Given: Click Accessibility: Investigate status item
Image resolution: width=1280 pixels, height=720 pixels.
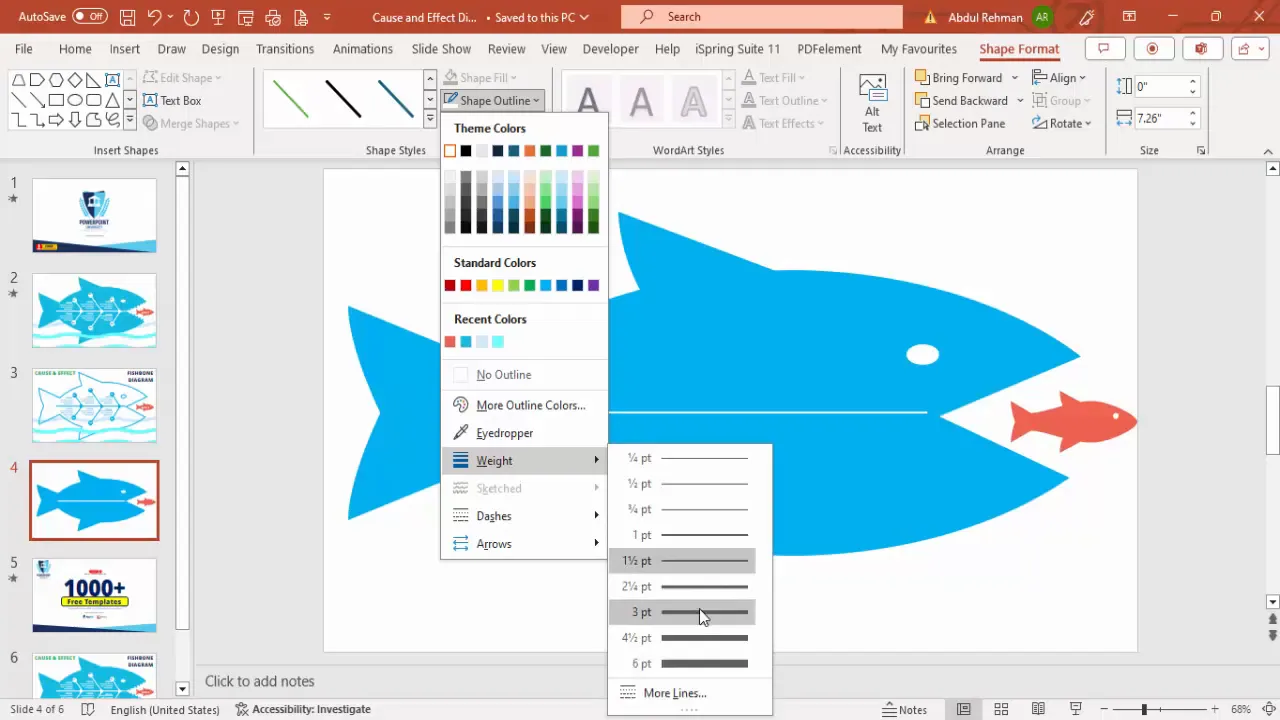Looking at the screenshot, I should [x=303, y=709].
